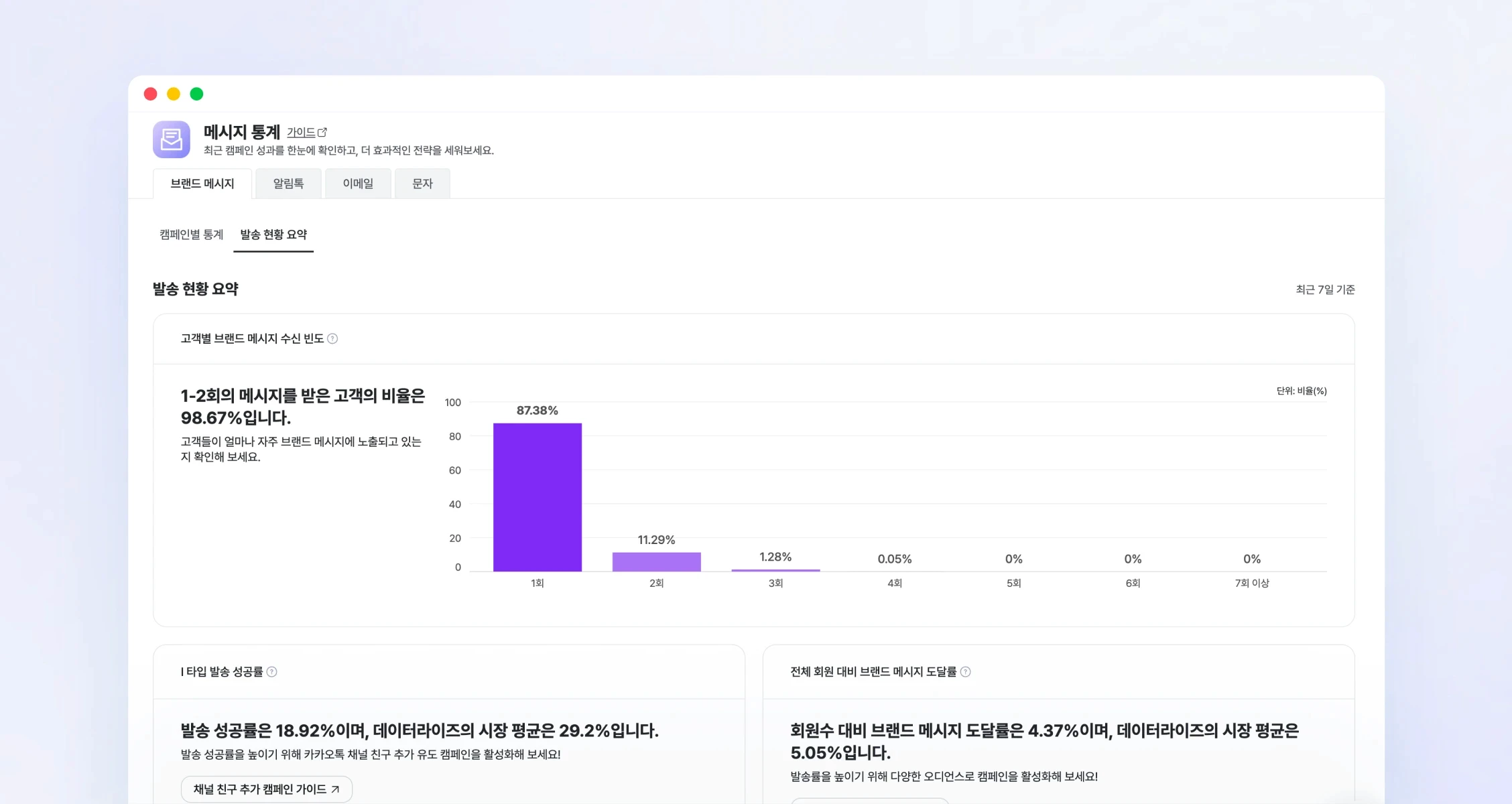The height and width of the screenshot is (804, 1512).
Task: Click the 7회 이상 axis label
Action: click(1252, 584)
